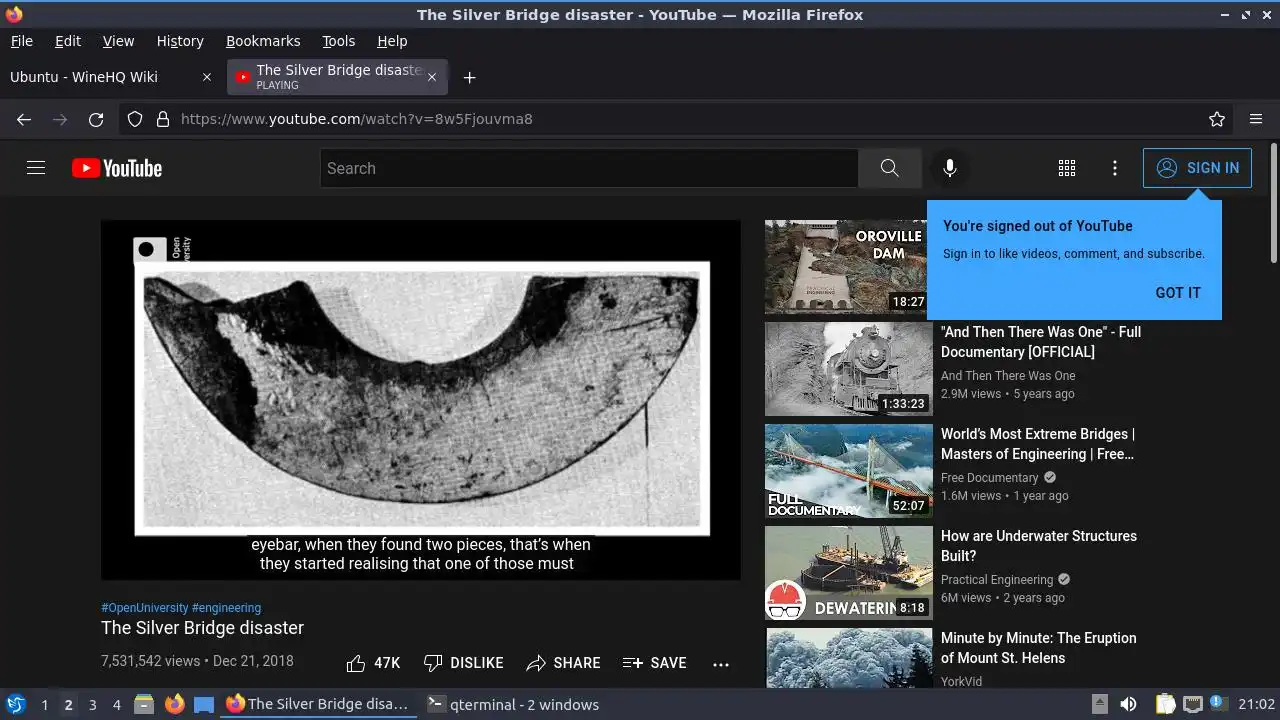
Task: Open Firefox tracking protection shield
Action: (135, 119)
